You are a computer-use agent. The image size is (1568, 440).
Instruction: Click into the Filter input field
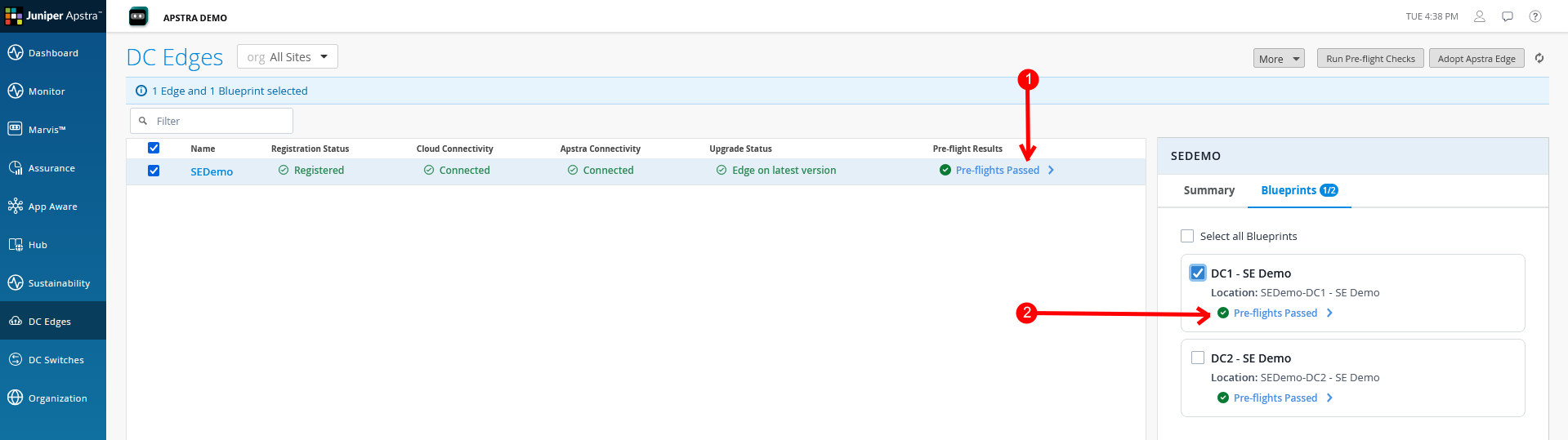(212, 121)
